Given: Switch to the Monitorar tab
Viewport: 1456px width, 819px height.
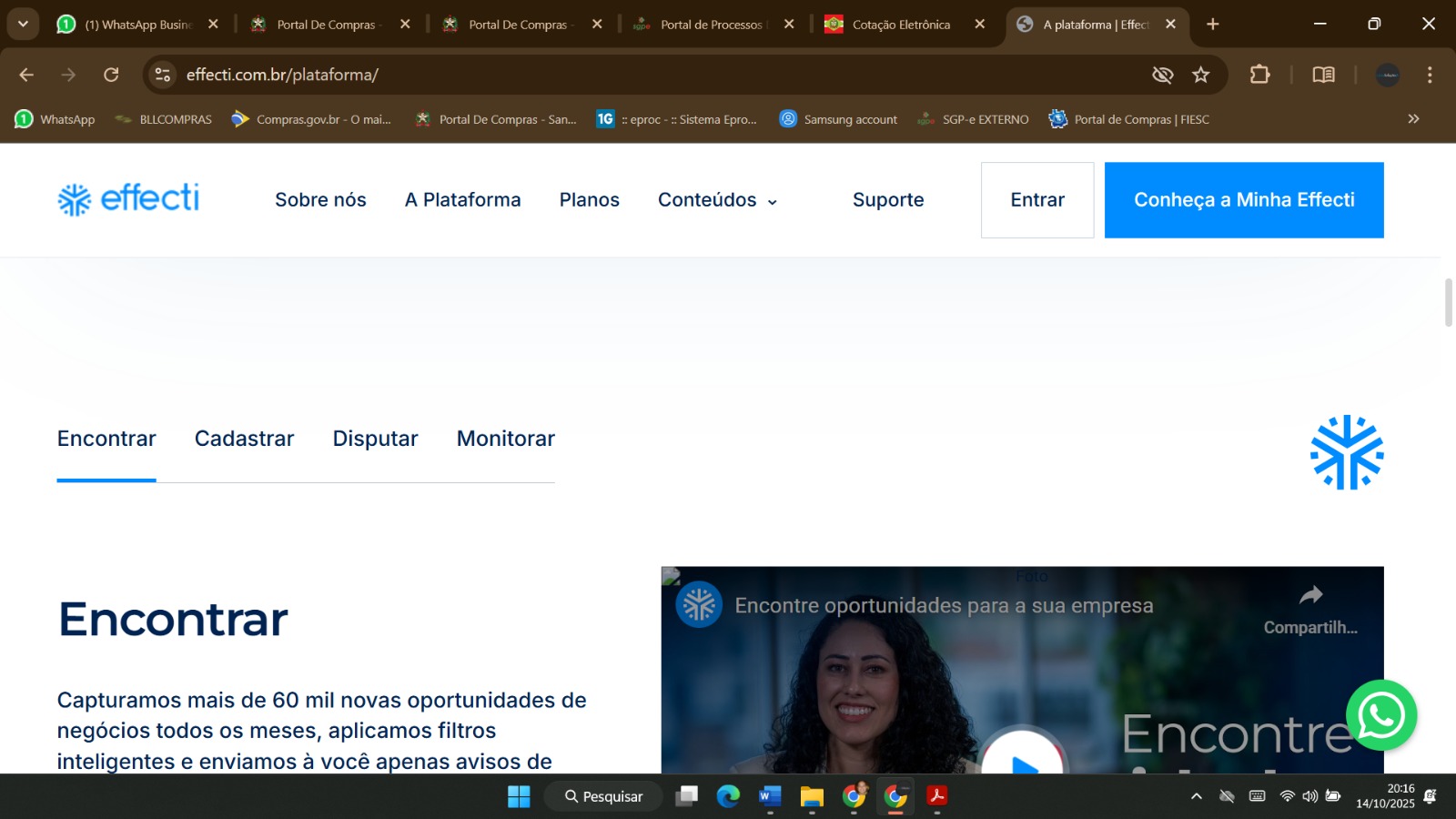Looking at the screenshot, I should 505,439.
